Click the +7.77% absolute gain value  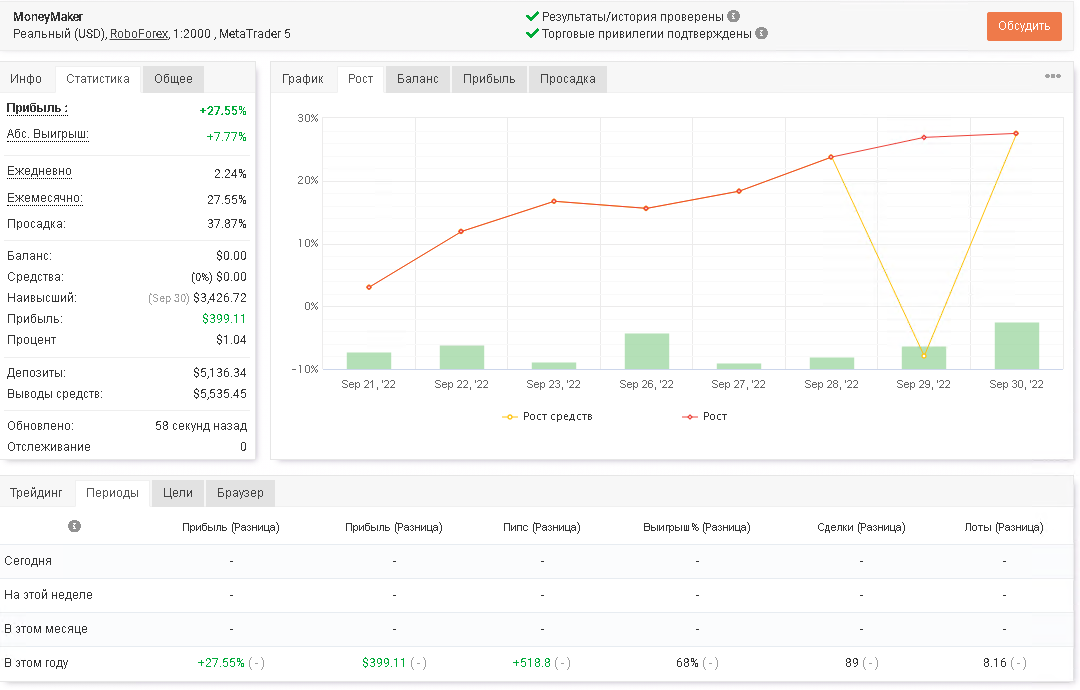tap(226, 137)
